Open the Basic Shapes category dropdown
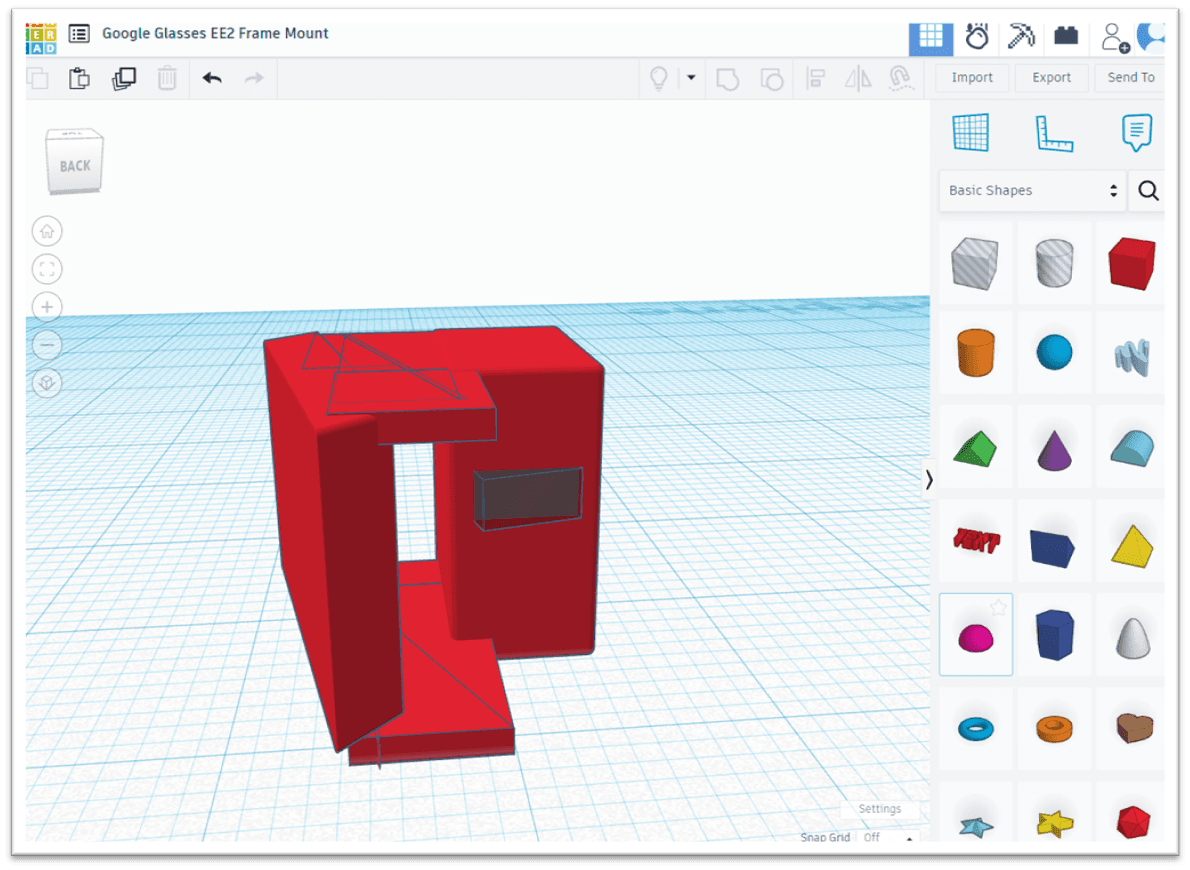The image size is (1190, 870). [x=1032, y=191]
